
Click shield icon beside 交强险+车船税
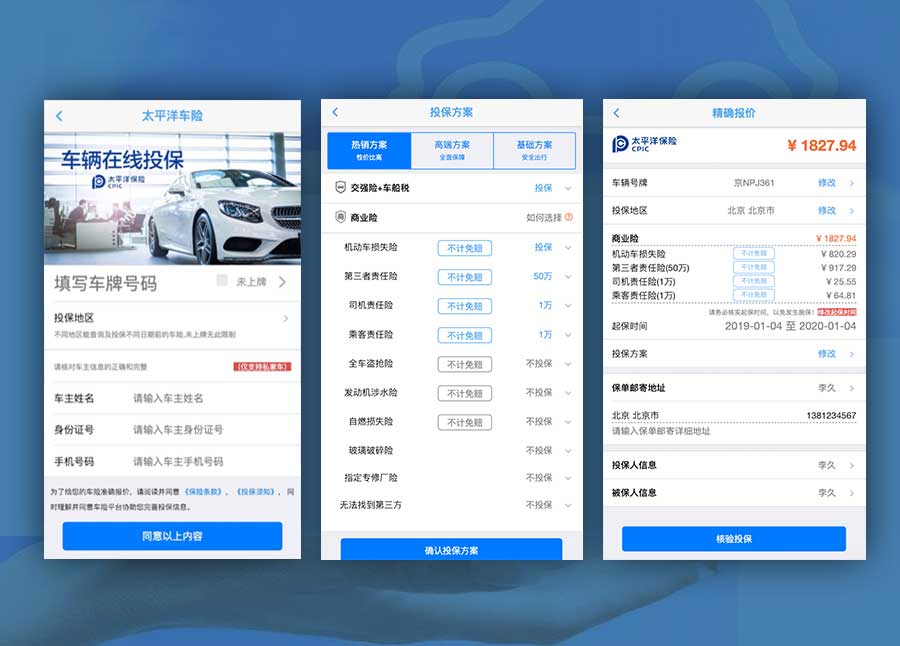click(341, 188)
